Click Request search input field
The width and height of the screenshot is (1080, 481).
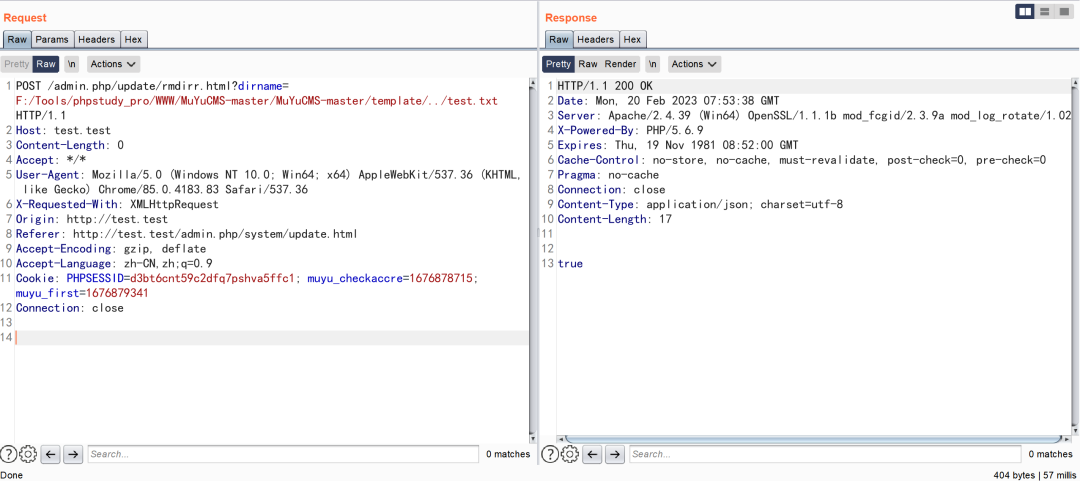coord(283,454)
